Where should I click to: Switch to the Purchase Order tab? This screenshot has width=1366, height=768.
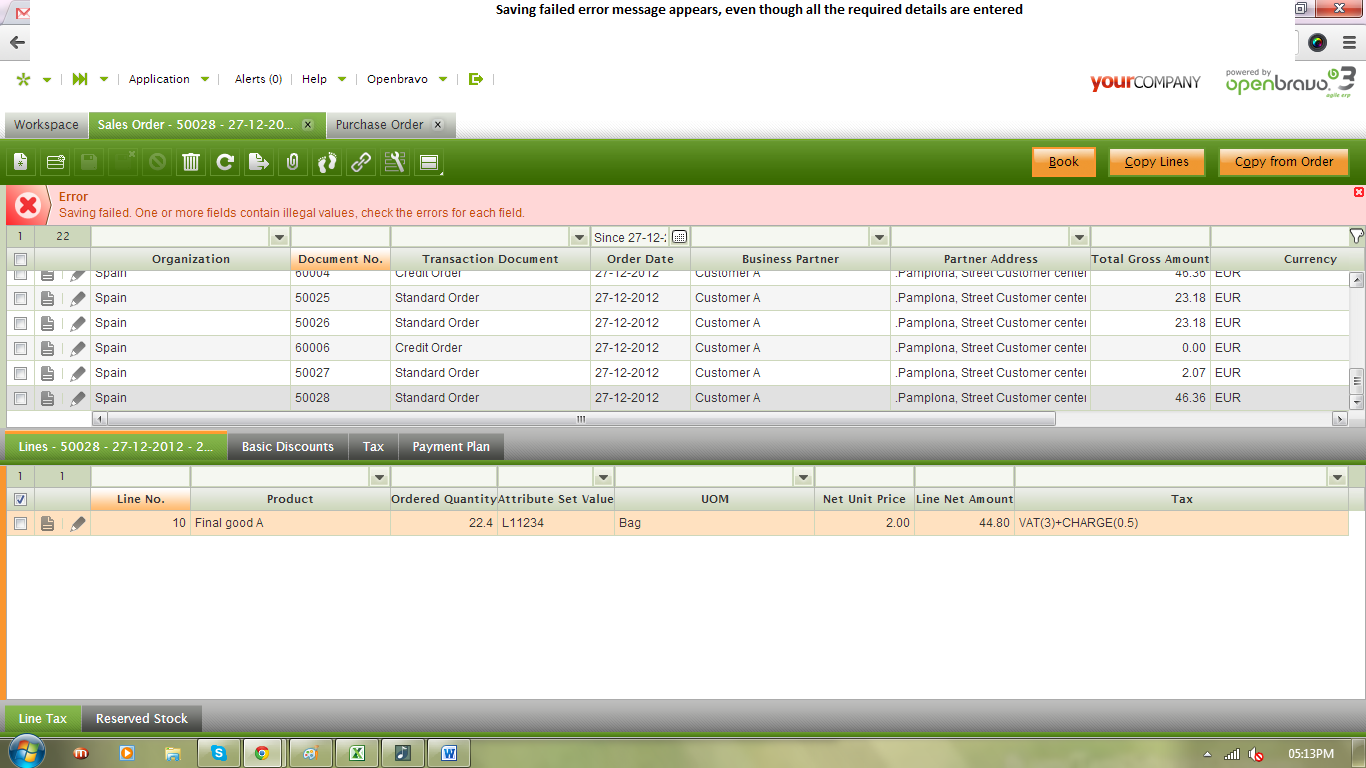click(380, 125)
